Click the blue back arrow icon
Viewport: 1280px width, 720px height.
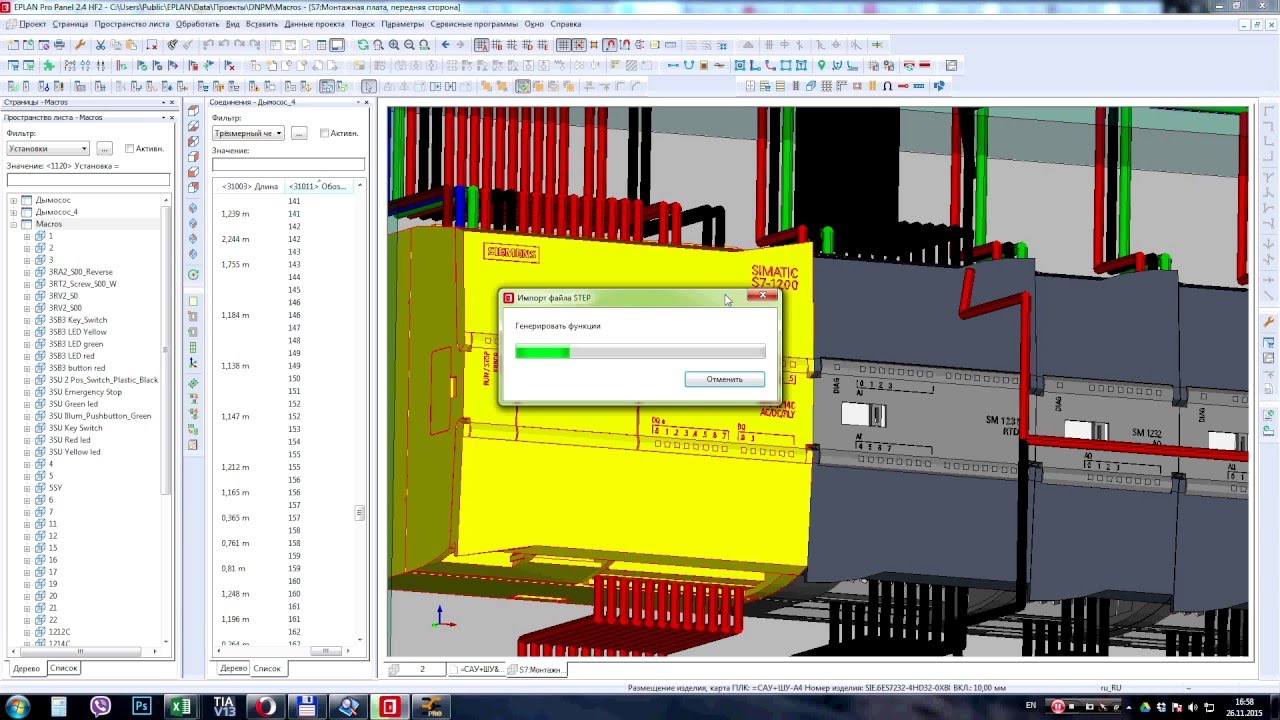coord(446,45)
